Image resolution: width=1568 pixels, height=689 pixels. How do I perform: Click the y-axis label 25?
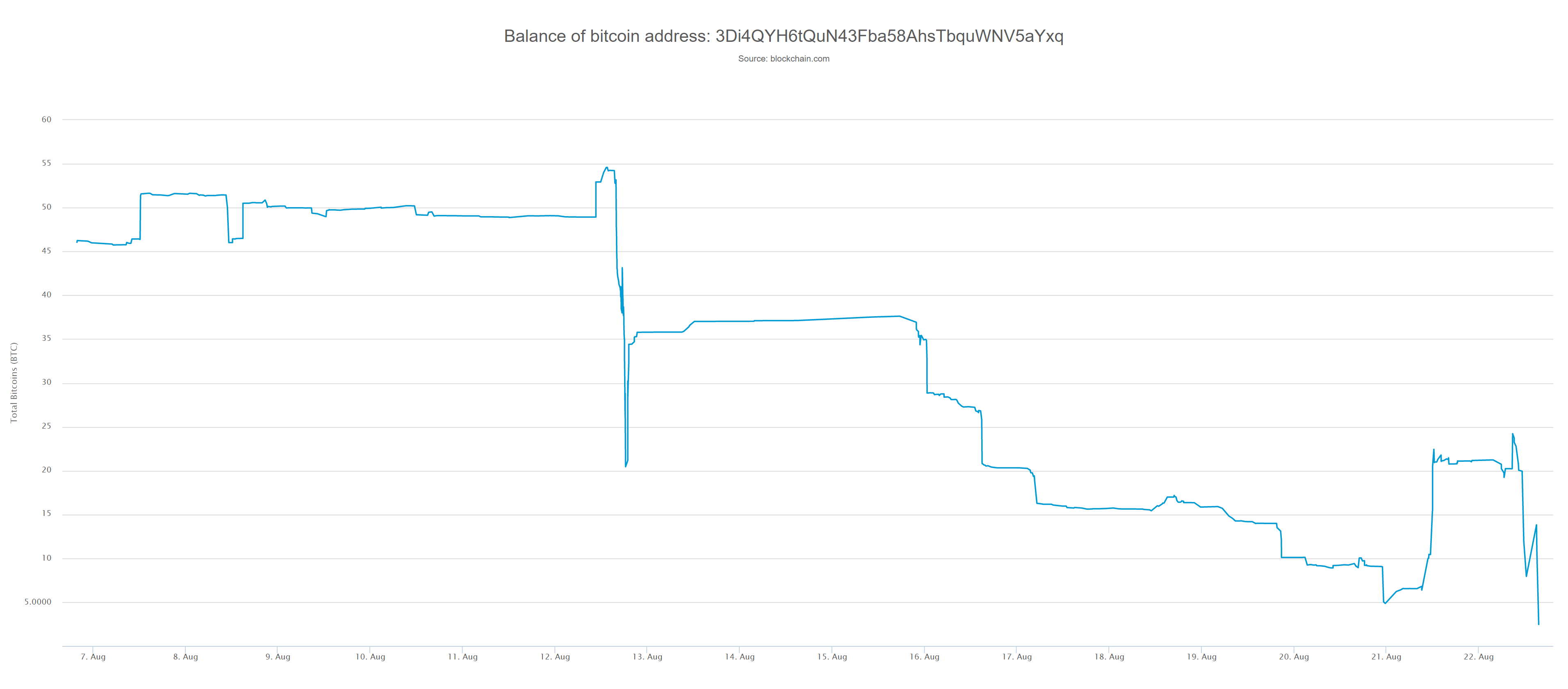click(46, 426)
